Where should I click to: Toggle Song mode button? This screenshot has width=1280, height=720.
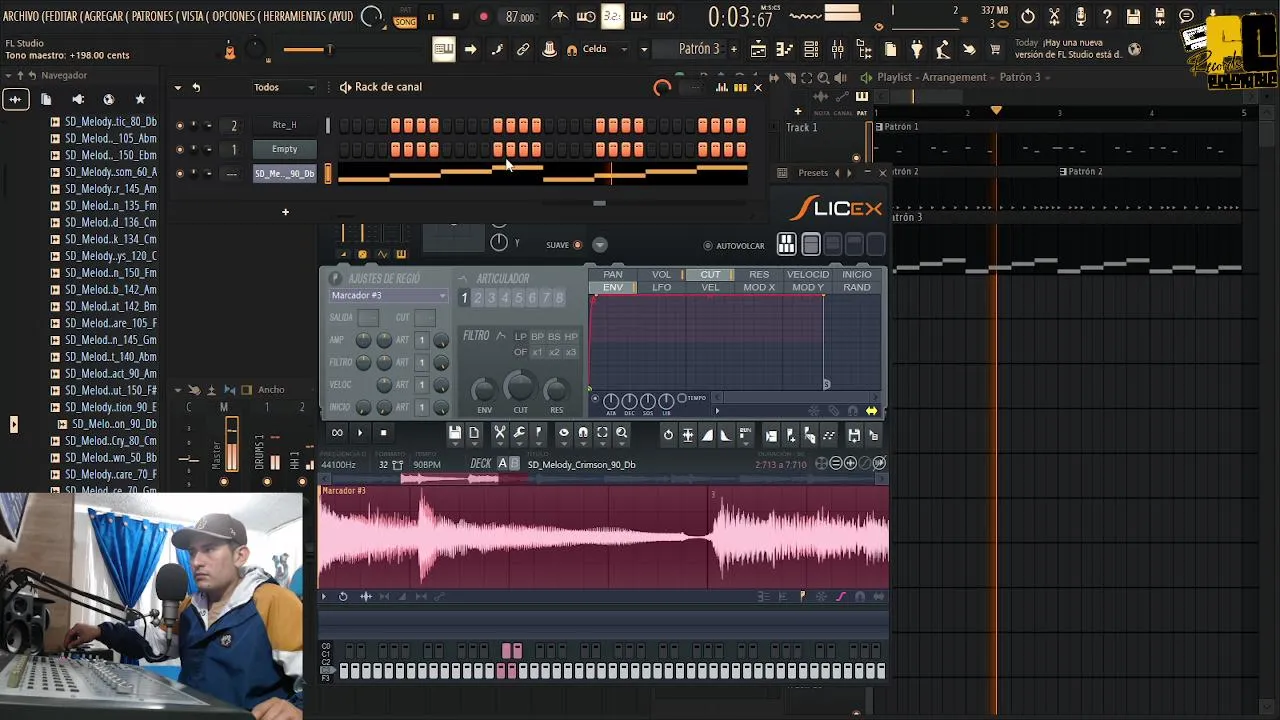(x=405, y=21)
